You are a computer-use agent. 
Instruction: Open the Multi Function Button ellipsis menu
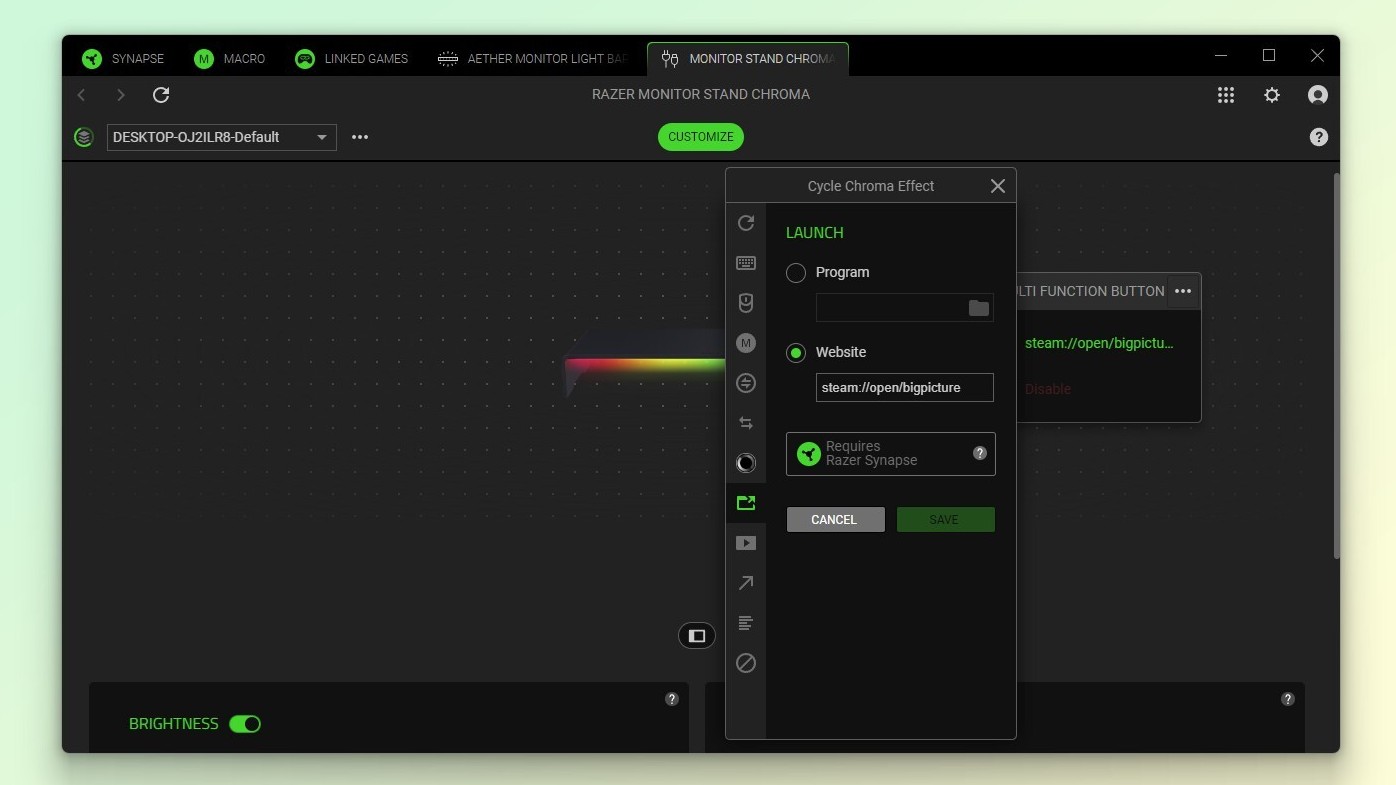pos(1183,291)
